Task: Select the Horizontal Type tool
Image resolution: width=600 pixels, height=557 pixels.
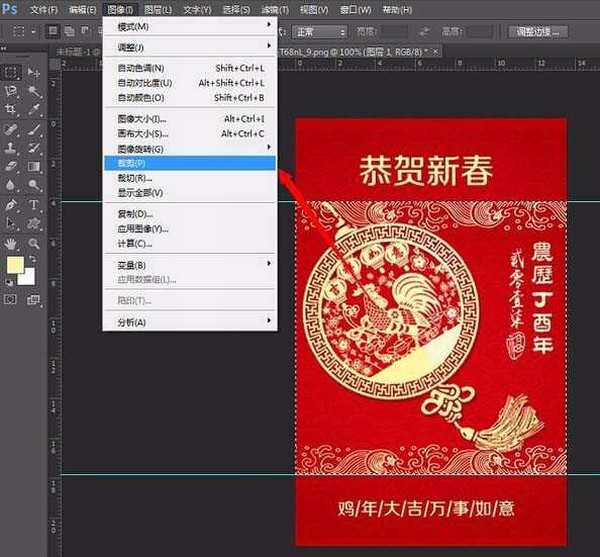Action: click(x=35, y=204)
